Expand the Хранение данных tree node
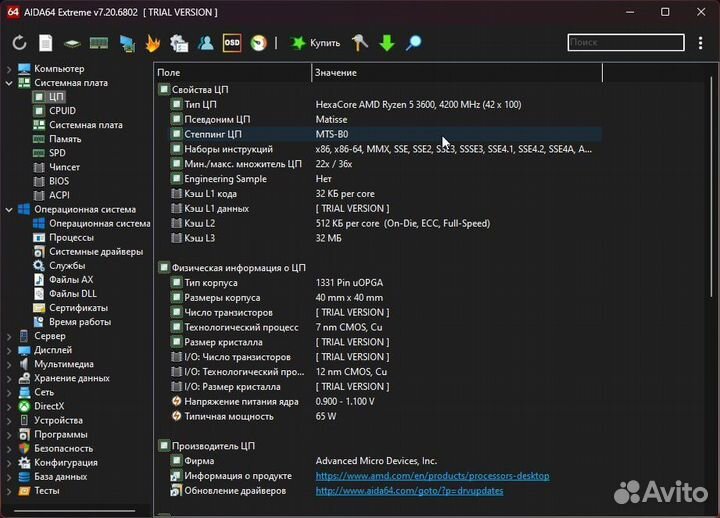This screenshot has width=720, height=518. (x=9, y=379)
